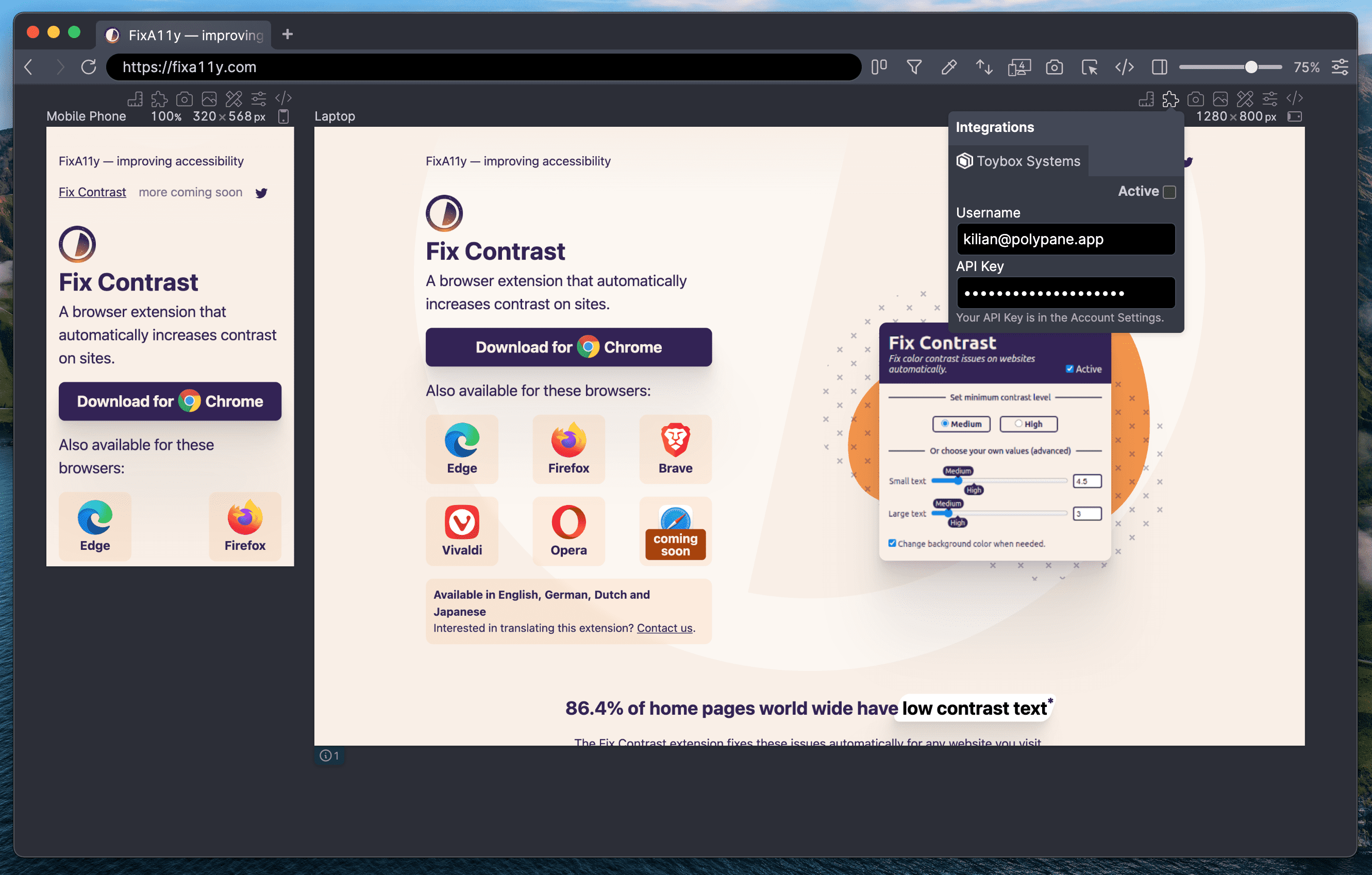Click the API Key password field

coord(1065,293)
